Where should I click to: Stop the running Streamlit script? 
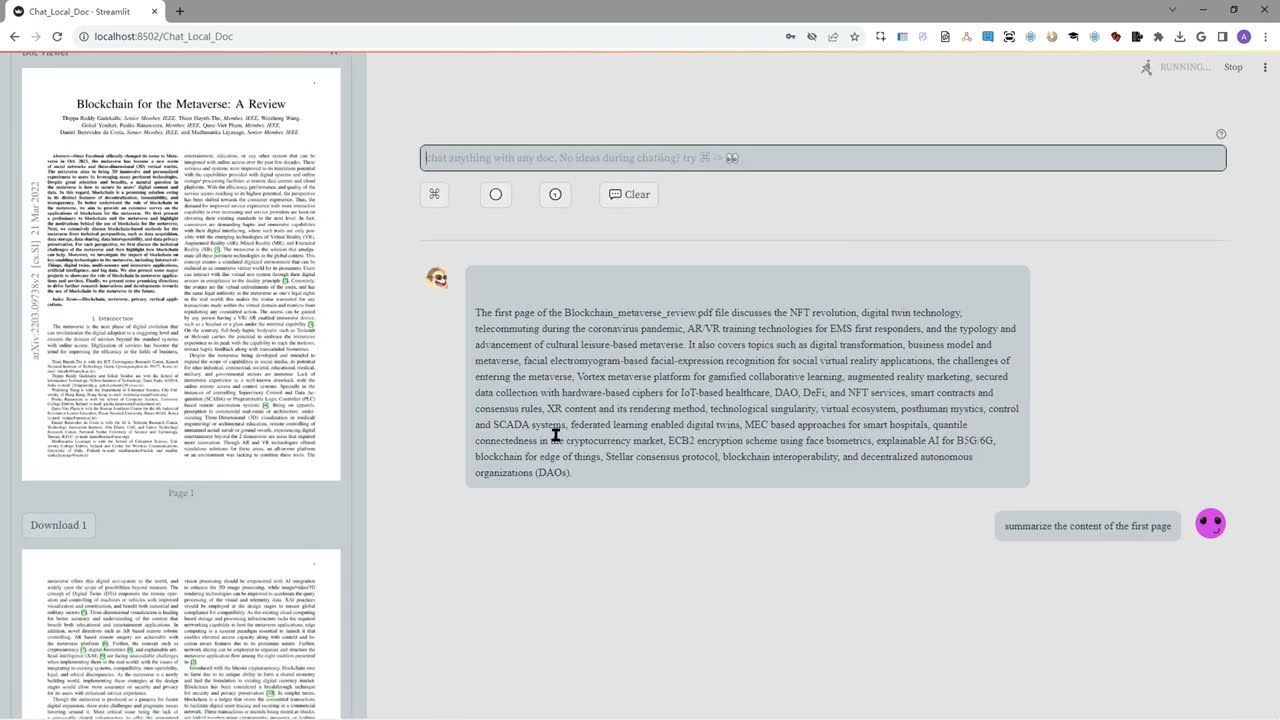pyautogui.click(x=1233, y=67)
